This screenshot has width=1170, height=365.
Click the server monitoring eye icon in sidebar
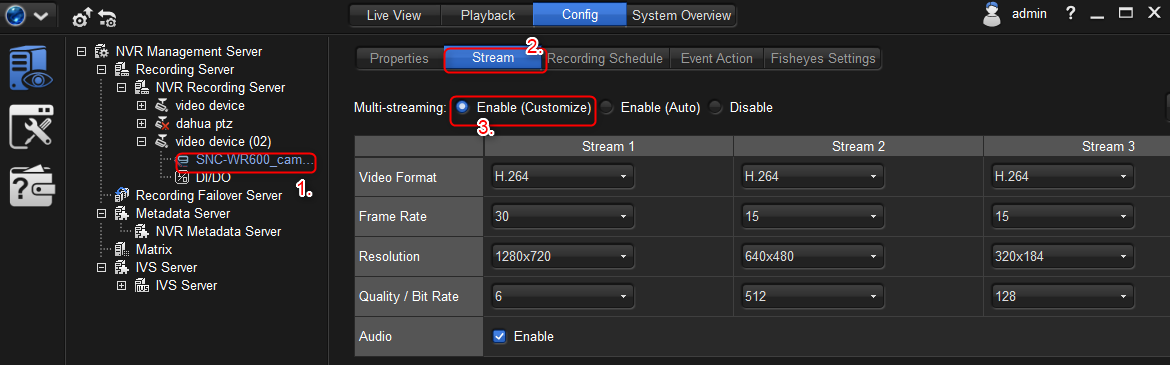pyautogui.click(x=31, y=68)
